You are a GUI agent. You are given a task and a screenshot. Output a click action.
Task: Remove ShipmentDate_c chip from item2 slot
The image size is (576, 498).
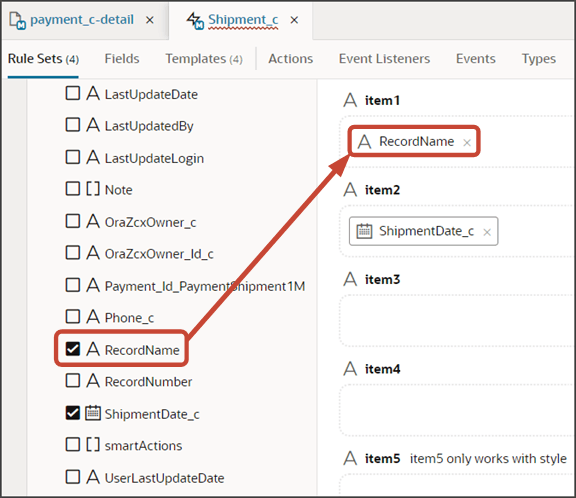[487, 232]
